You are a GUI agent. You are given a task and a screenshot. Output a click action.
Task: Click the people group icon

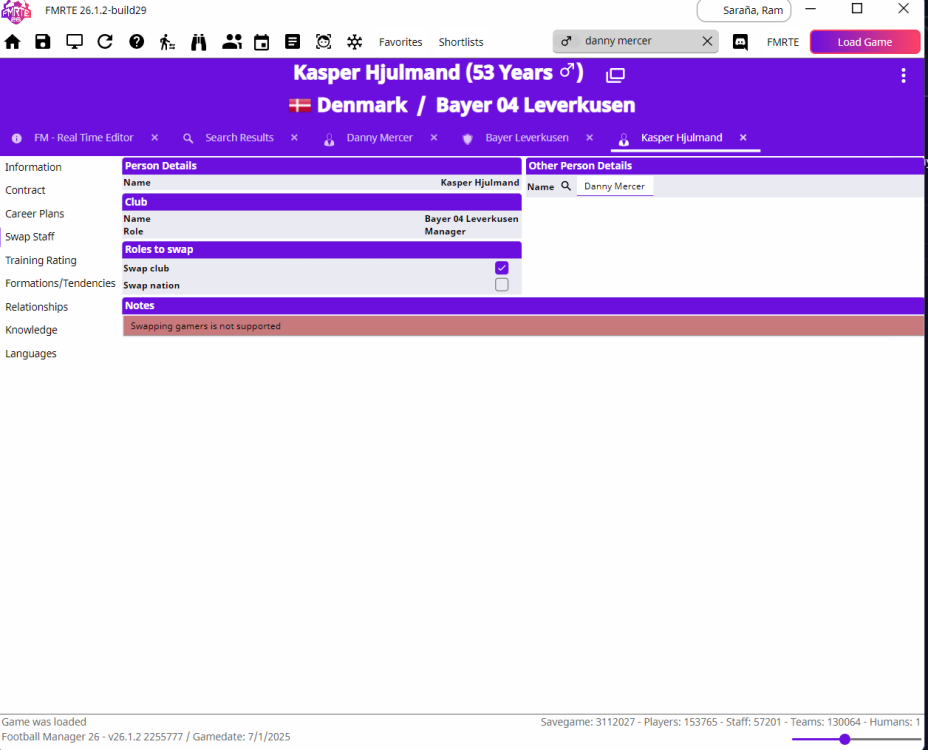click(x=232, y=42)
